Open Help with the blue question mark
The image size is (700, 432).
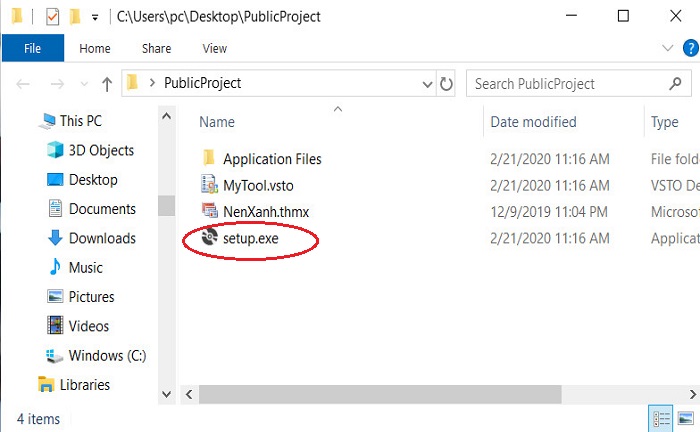[691, 48]
